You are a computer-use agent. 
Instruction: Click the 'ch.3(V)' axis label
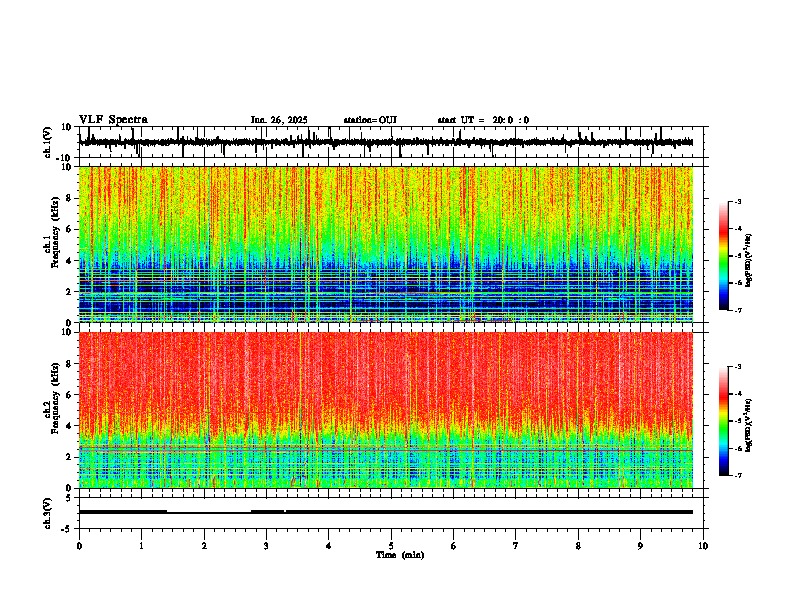pyautogui.click(x=48, y=513)
